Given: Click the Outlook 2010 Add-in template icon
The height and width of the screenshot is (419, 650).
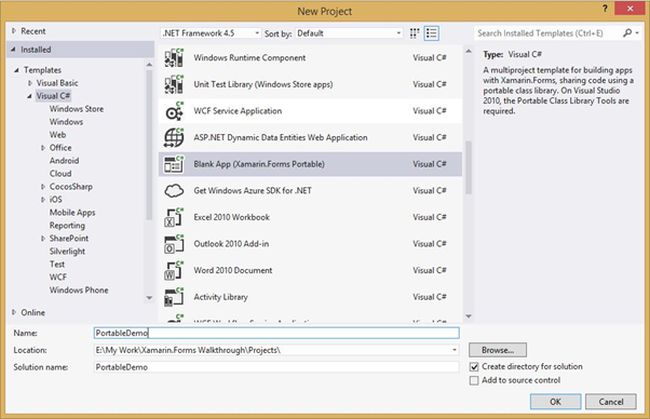Looking at the screenshot, I should click(173, 244).
